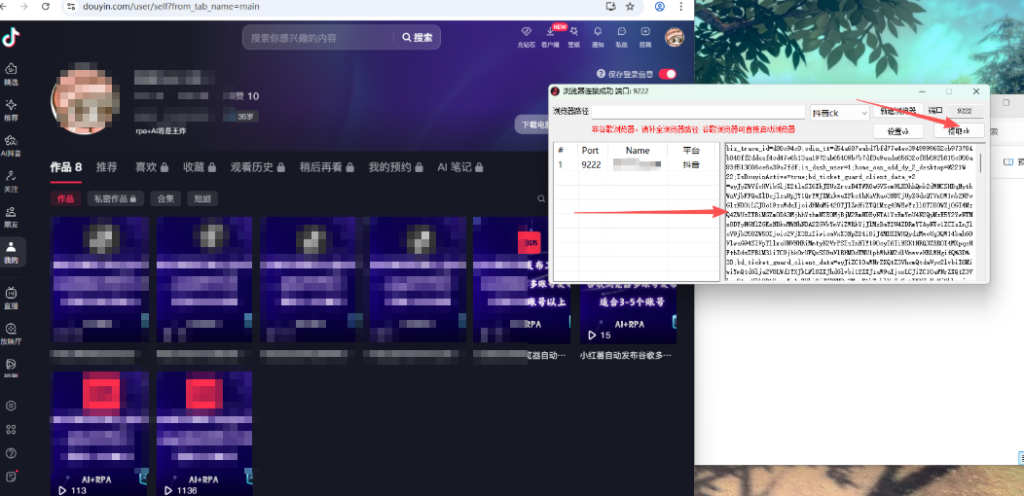Click the search icon in works filter row
The width and height of the screenshot is (1024, 496).
pyautogui.click(x=541, y=198)
